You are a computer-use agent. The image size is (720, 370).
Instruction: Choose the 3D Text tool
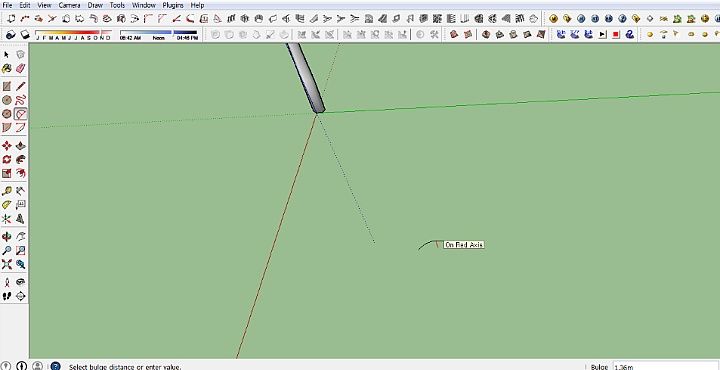(x=20, y=219)
